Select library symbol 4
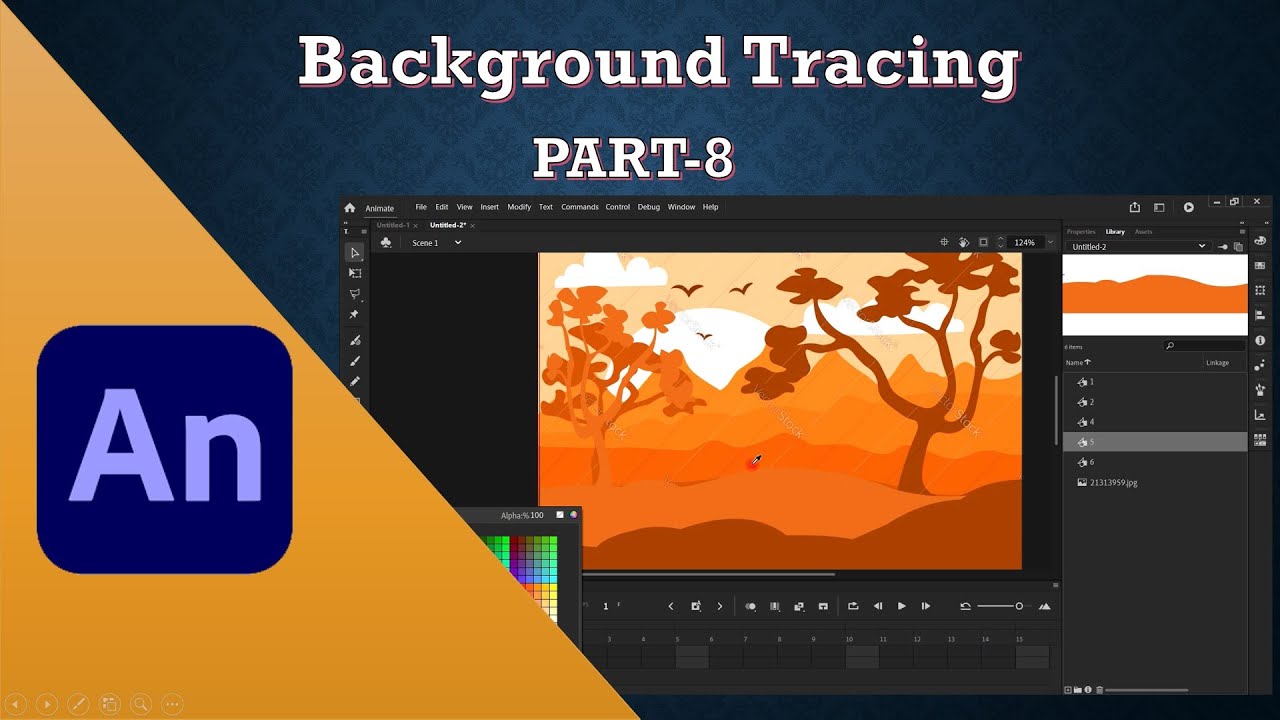1280x720 pixels. coord(1155,422)
